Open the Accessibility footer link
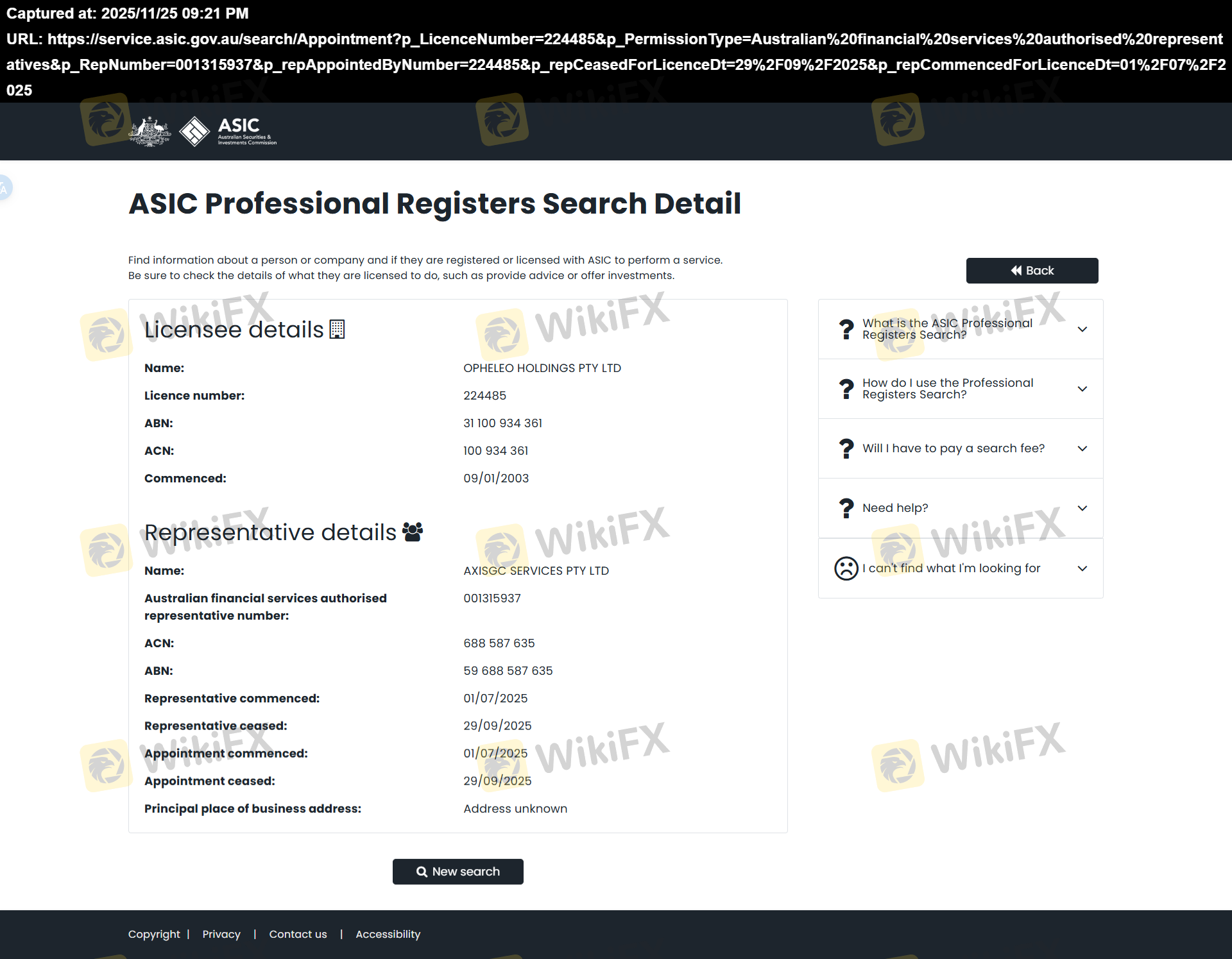The image size is (1232, 959). tap(388, 934)
